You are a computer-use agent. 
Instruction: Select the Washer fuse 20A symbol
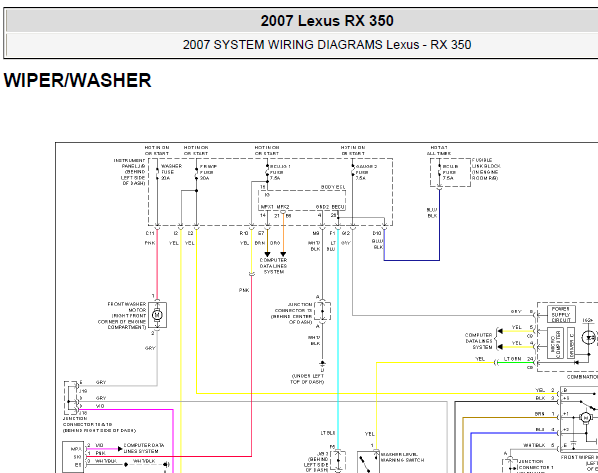click(157, 172)
